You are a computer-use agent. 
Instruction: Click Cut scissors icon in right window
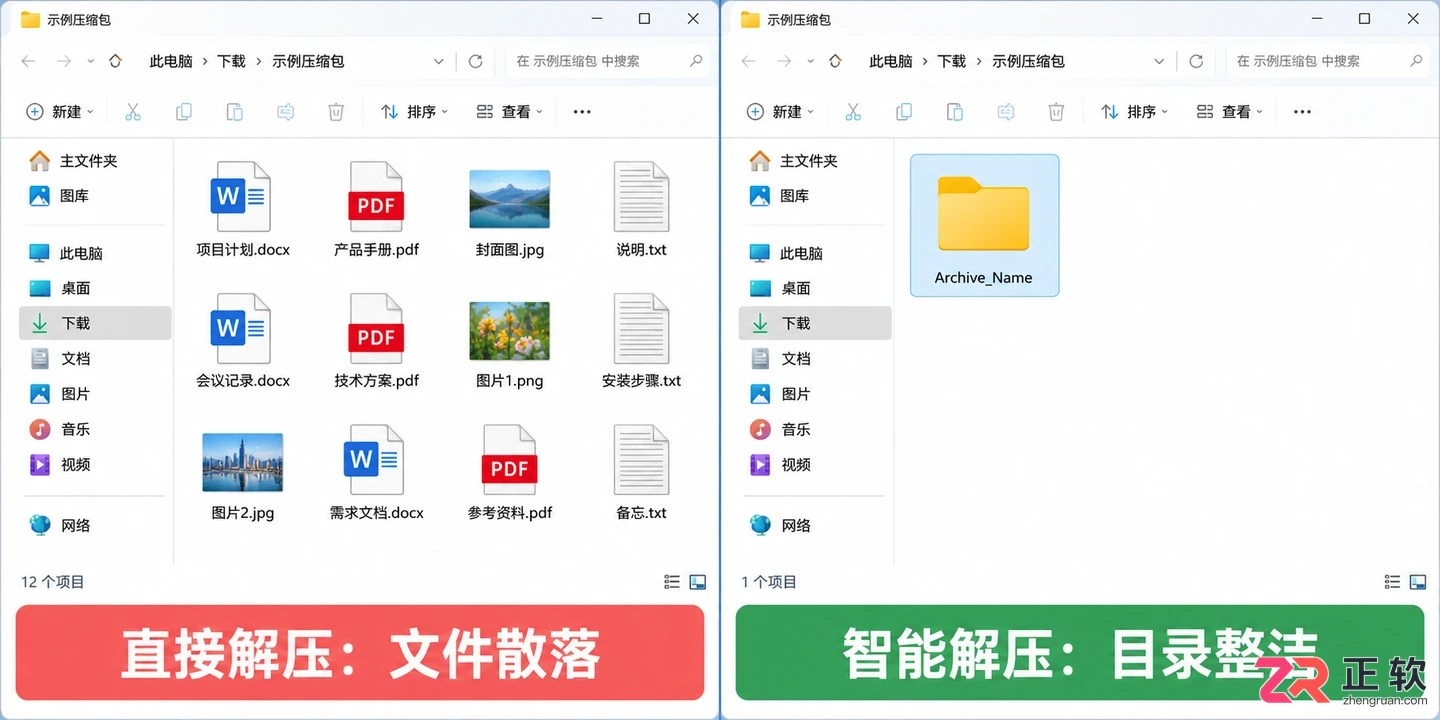853,112
